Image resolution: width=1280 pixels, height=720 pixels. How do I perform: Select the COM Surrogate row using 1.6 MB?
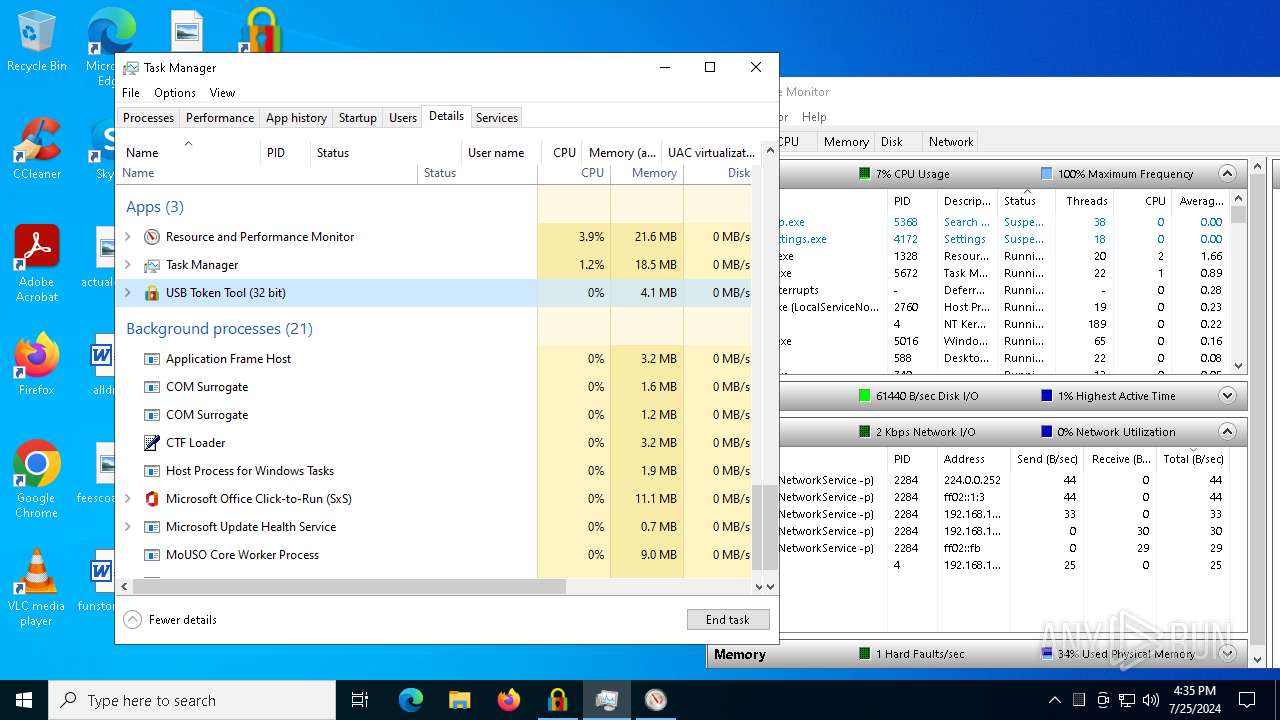tap(434, 387)
